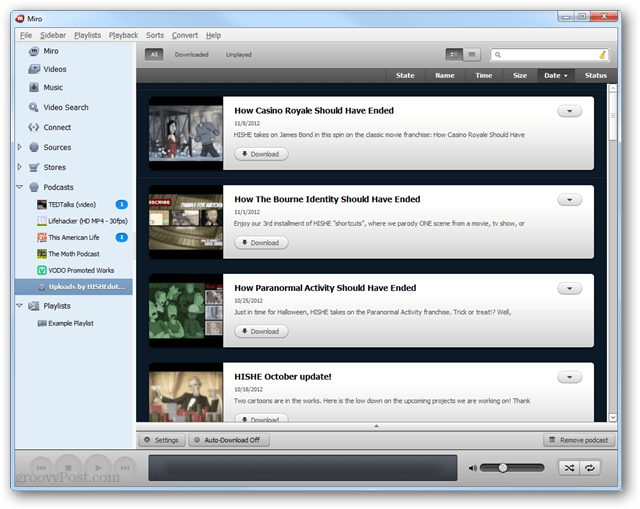640x509 pixels.
Task: Sort by Status column
Action: pyautogui.click(x=596, y=76)
